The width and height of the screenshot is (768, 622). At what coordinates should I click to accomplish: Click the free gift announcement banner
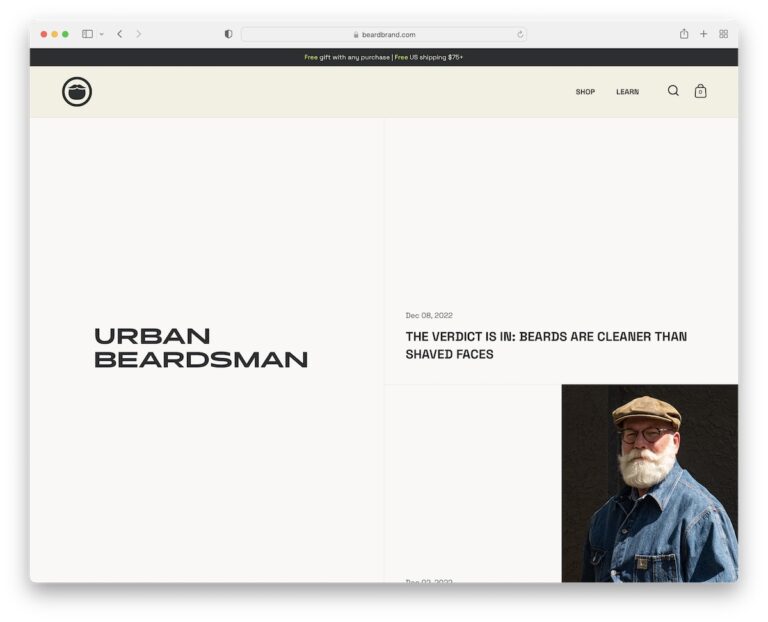[384, 57]
